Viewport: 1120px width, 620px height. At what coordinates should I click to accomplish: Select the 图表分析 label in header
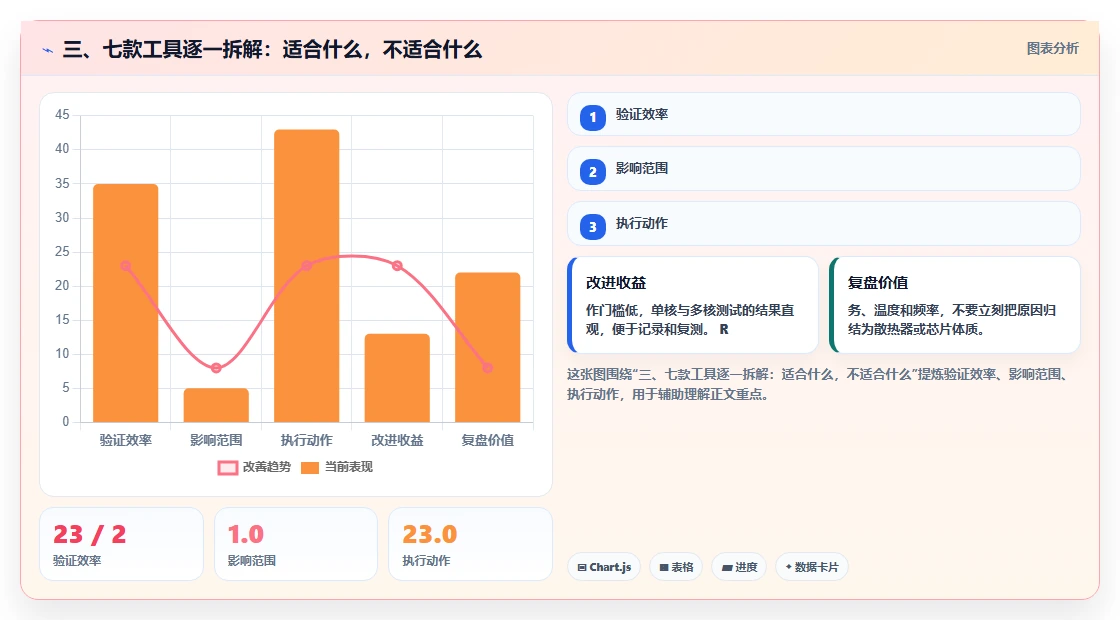1052,49
